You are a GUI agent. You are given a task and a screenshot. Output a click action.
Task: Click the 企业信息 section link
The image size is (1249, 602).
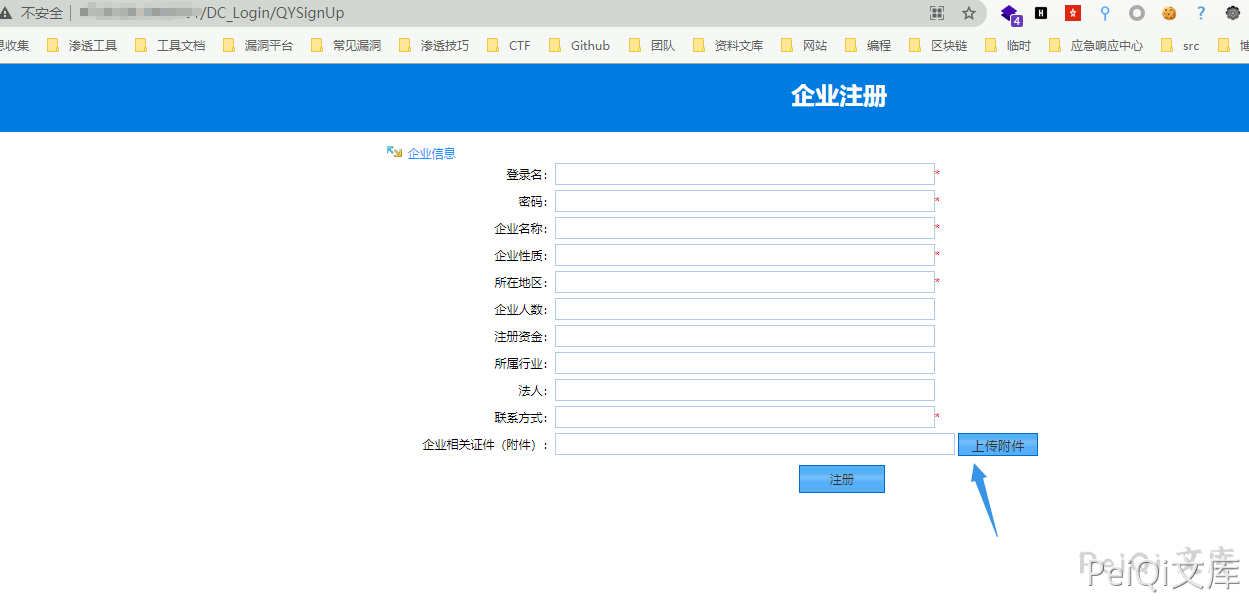pyautogui.click(x=431, y=153)
